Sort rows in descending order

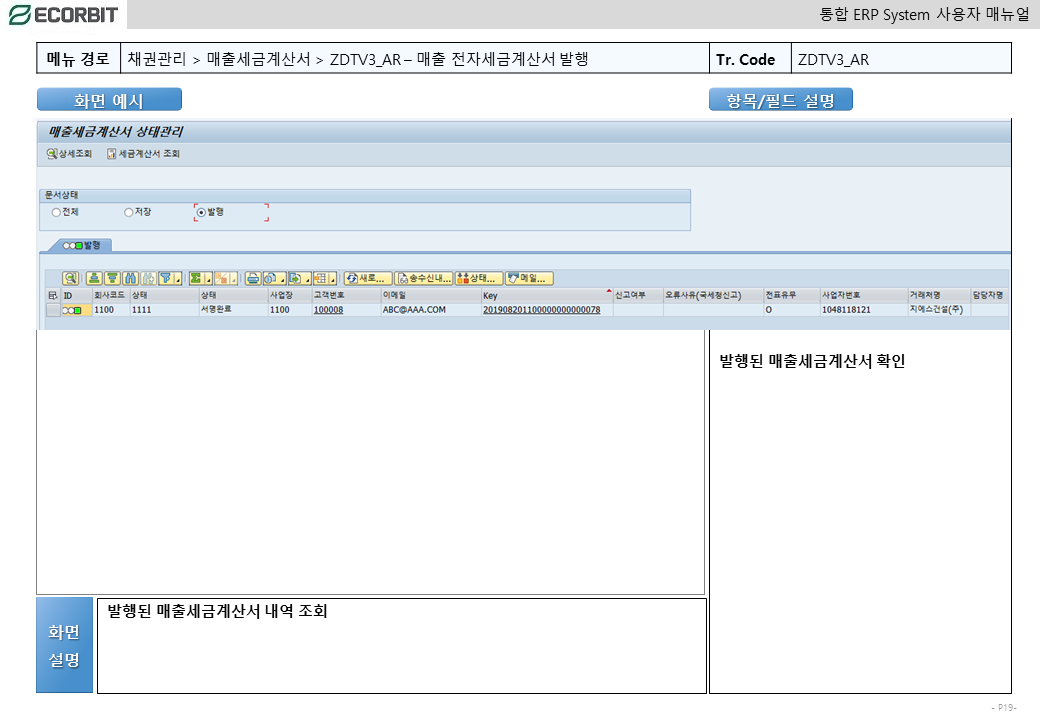point(113,278)
